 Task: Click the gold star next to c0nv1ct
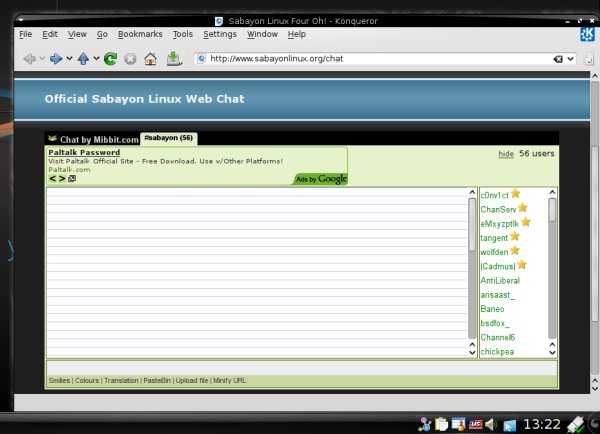(x=515, y=194)
